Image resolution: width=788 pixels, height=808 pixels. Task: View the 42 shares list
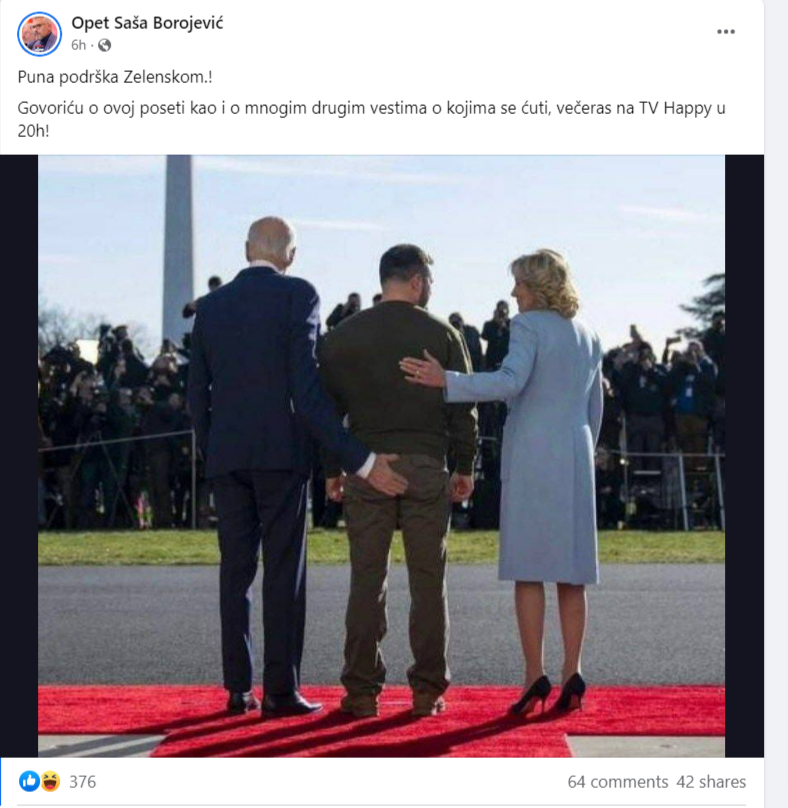point(711,782)
